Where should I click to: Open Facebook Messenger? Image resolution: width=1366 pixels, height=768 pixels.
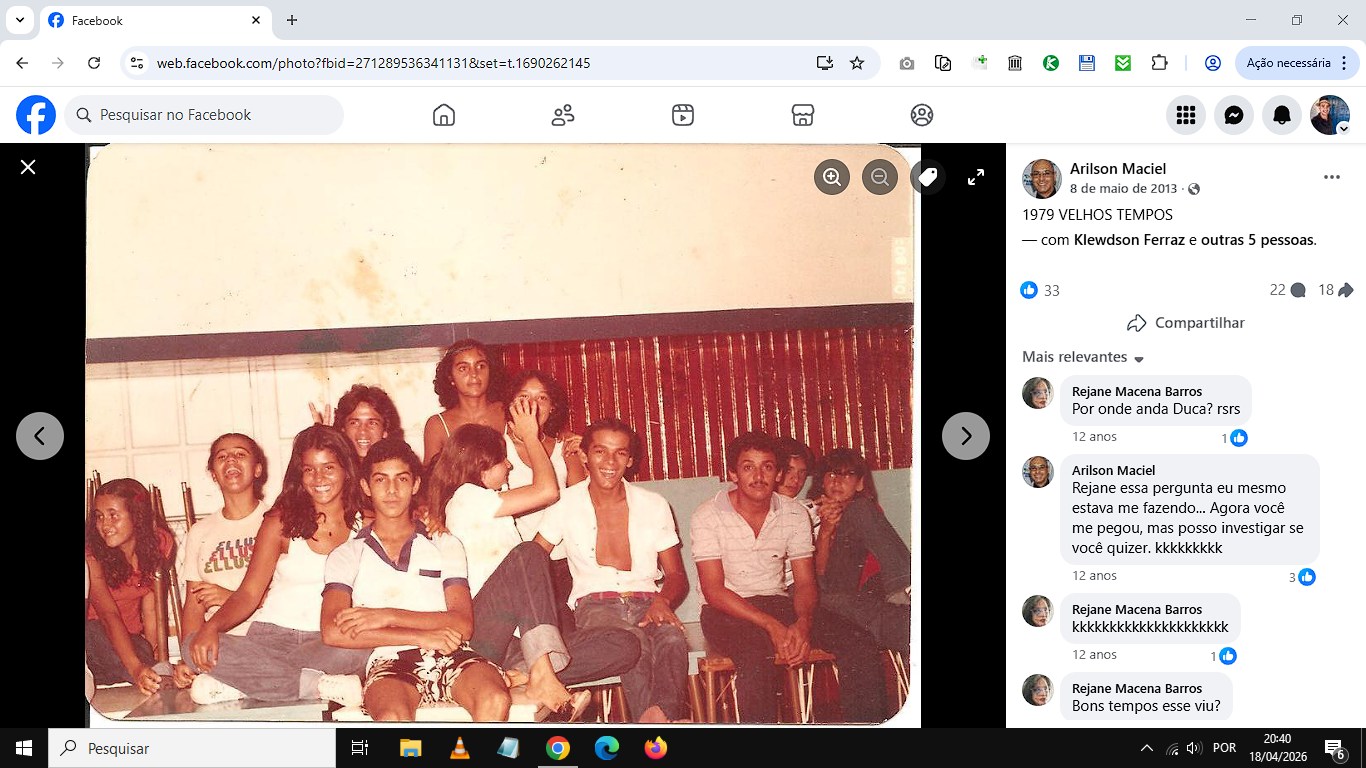click(1234, 115)
